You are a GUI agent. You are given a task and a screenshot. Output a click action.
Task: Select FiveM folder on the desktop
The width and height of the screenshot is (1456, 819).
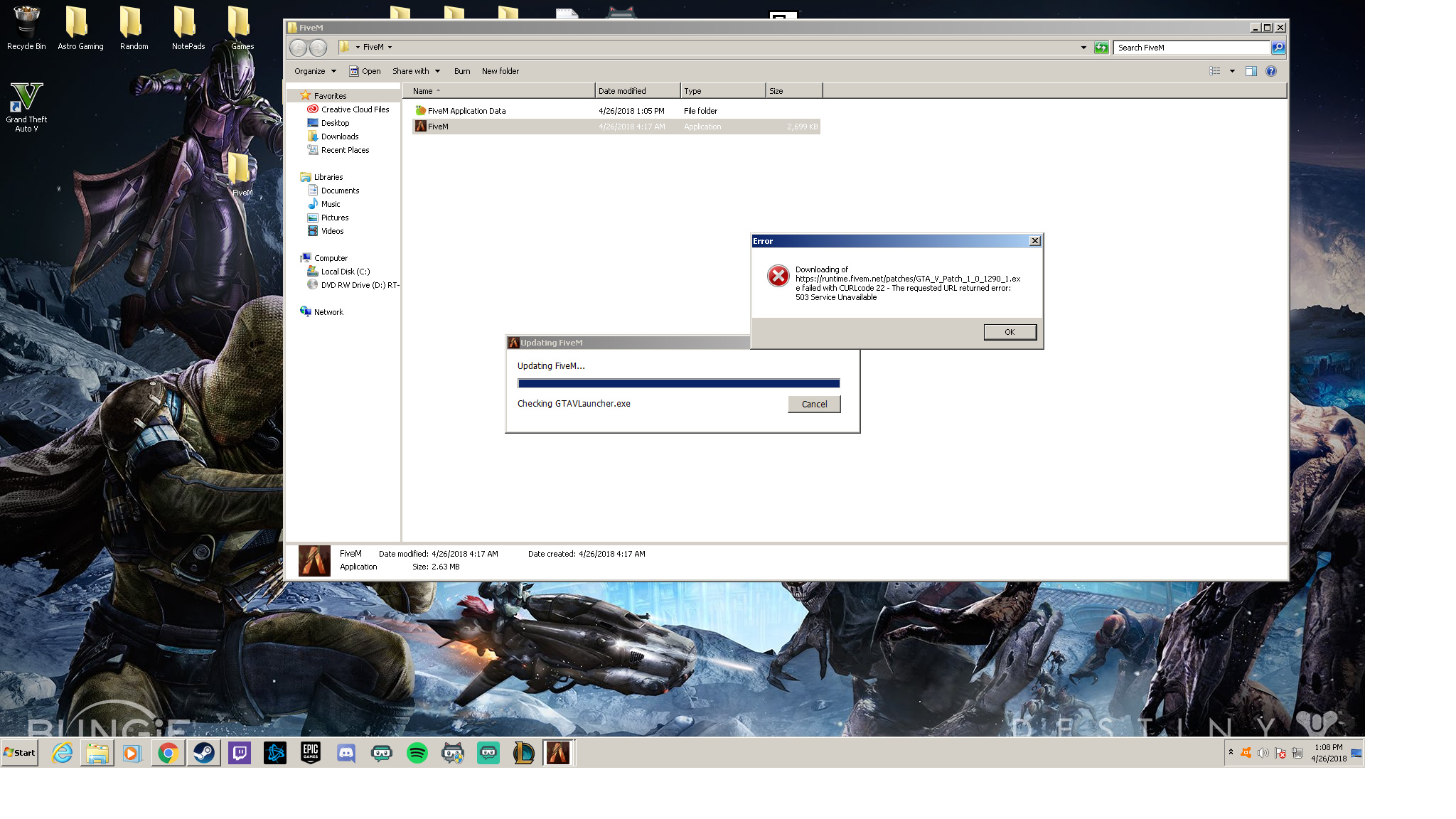point(242,175)
